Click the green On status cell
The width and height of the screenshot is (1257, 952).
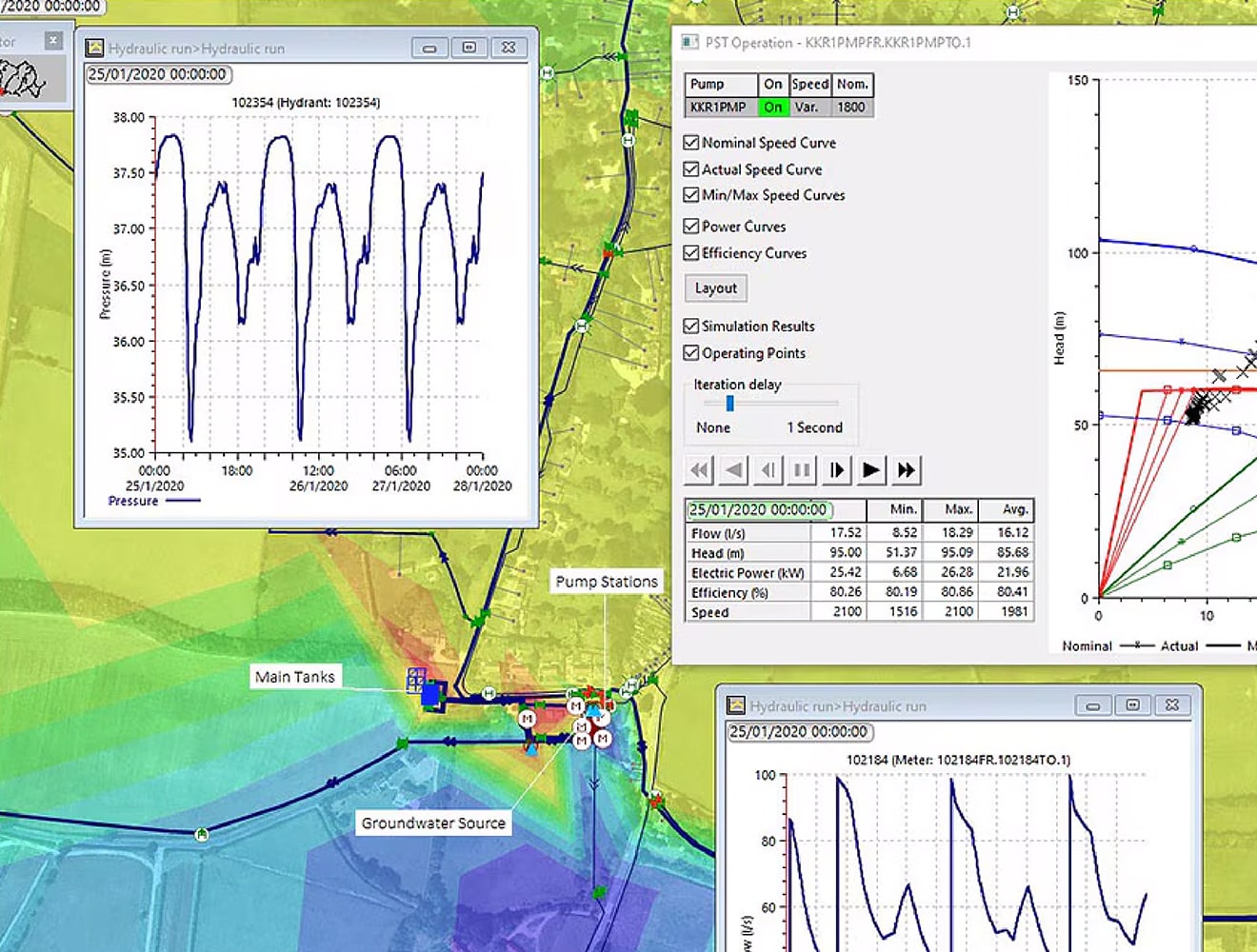(773, 108)
